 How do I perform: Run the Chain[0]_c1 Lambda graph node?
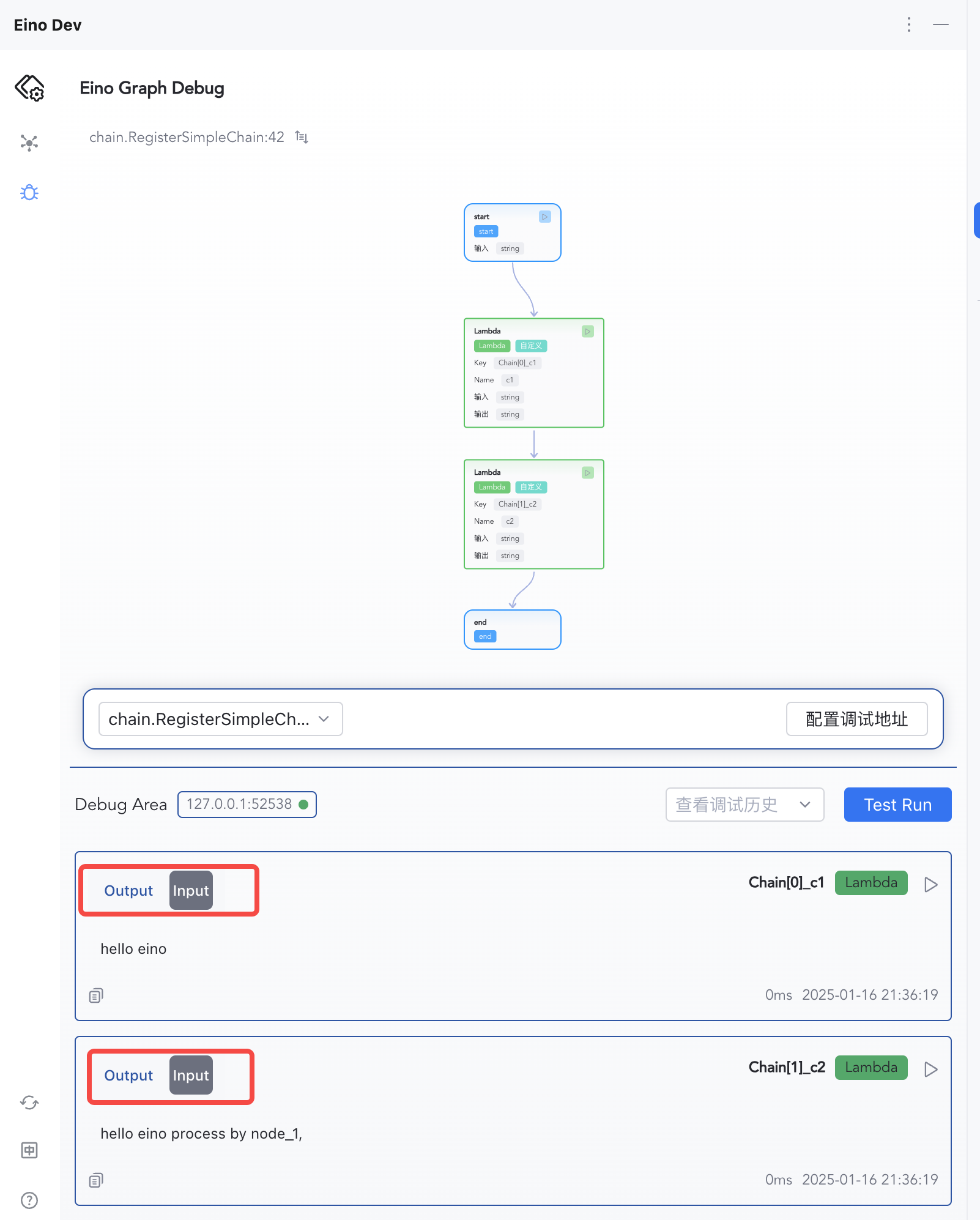pyautogui.click(x=587, y=331)
